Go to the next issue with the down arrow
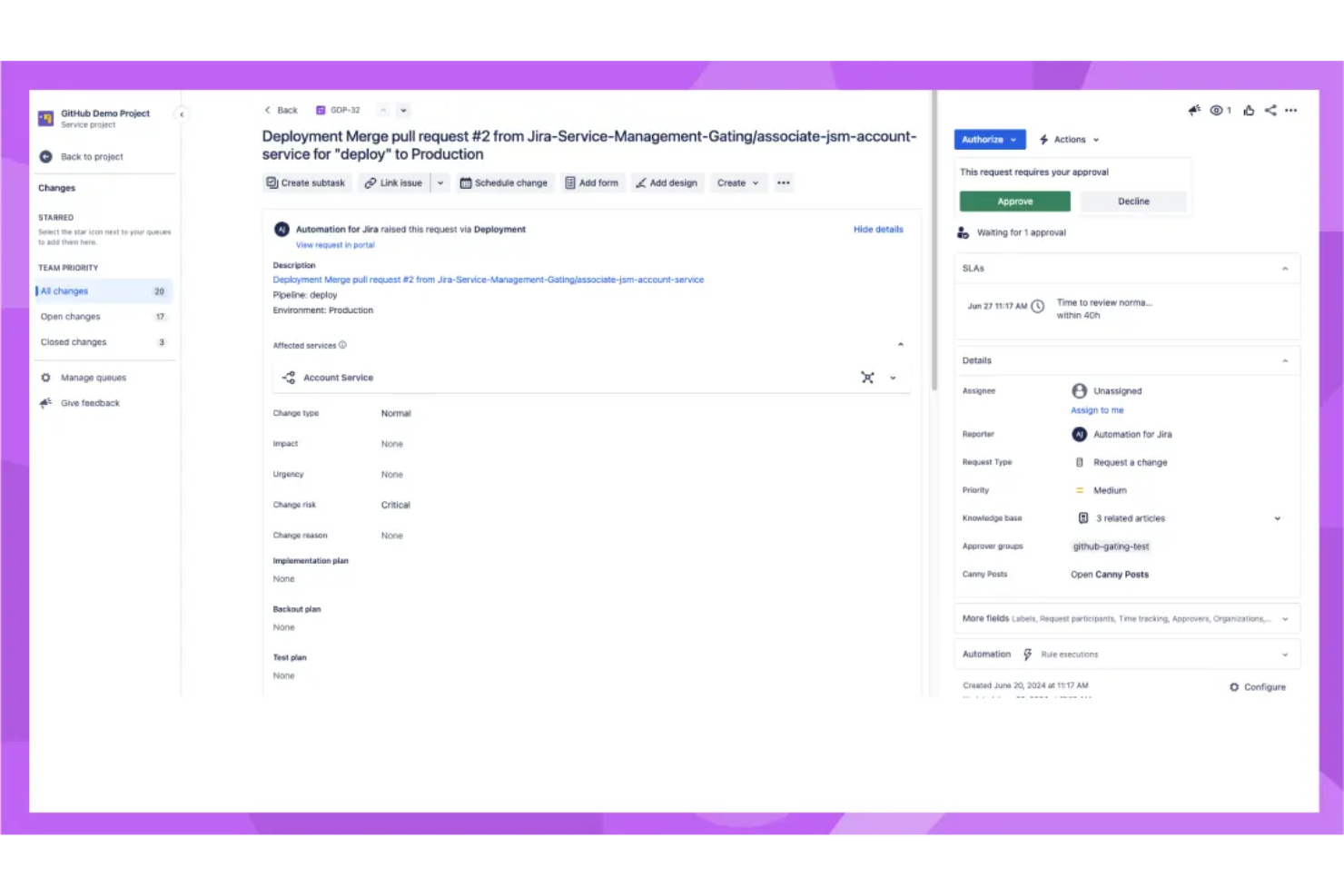1344x896 pixels. coord(403,110)
